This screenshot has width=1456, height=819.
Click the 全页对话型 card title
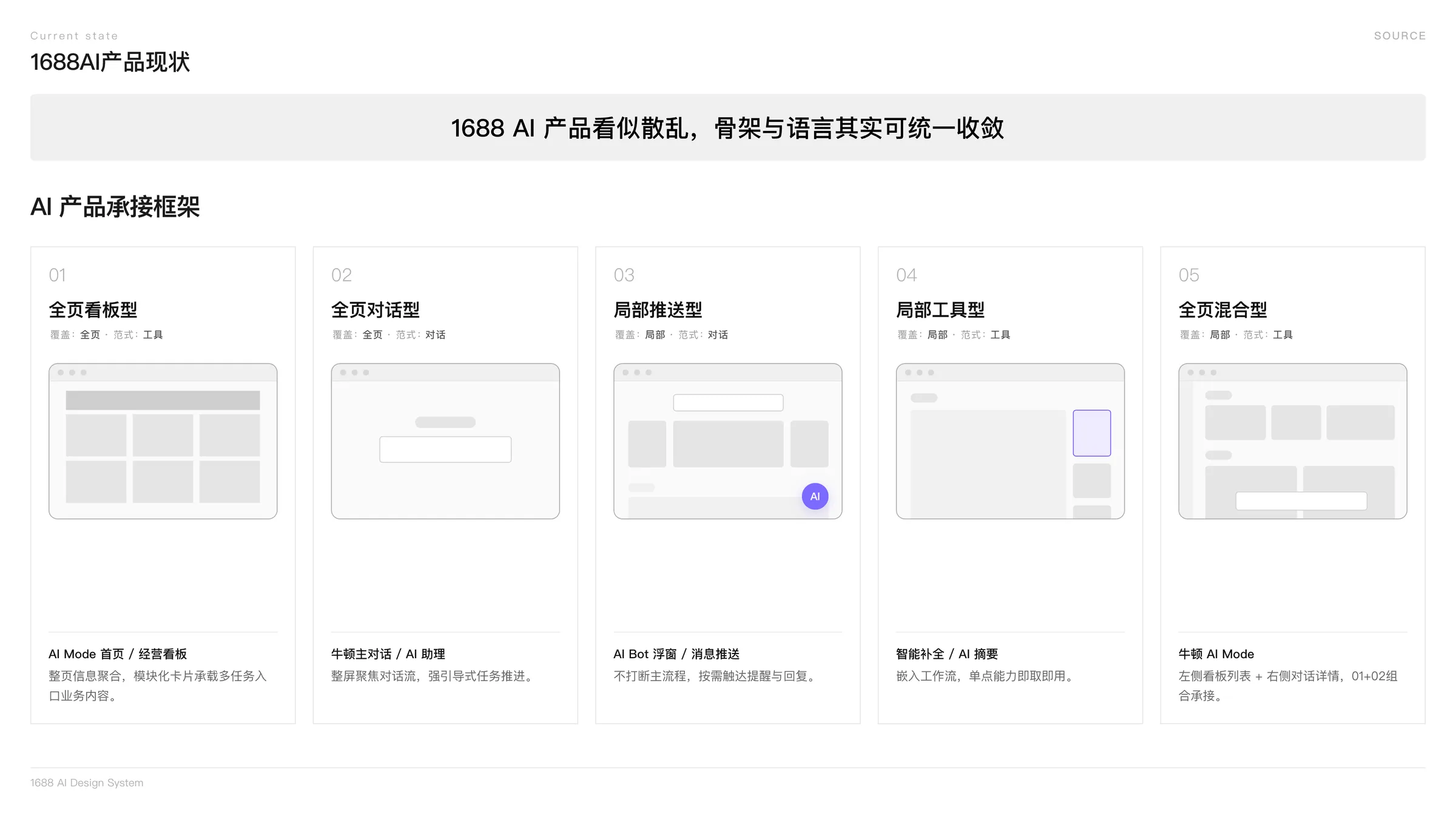[x=376, y=310]
